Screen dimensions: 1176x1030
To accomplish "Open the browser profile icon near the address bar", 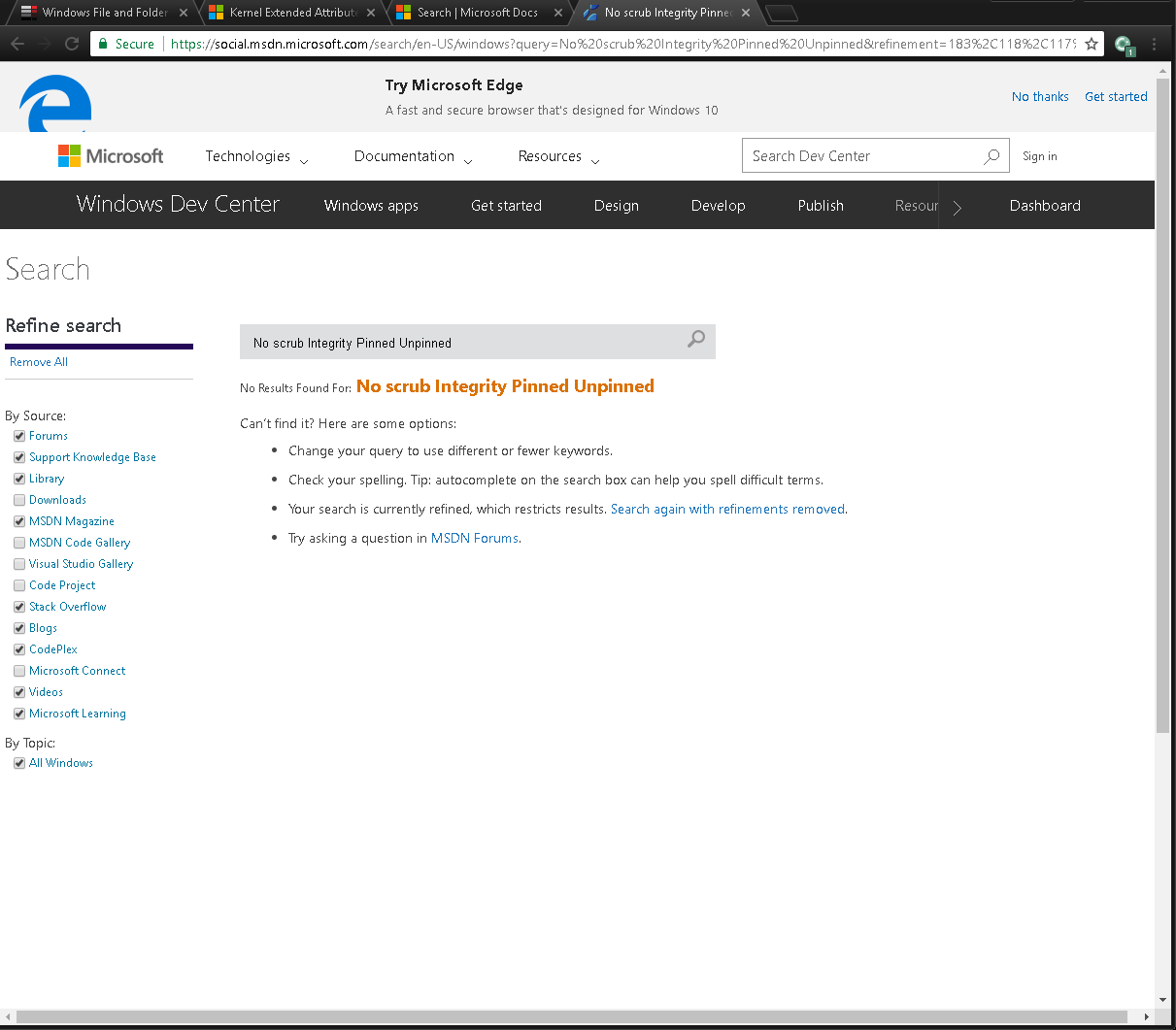I will coord(1125,44).
